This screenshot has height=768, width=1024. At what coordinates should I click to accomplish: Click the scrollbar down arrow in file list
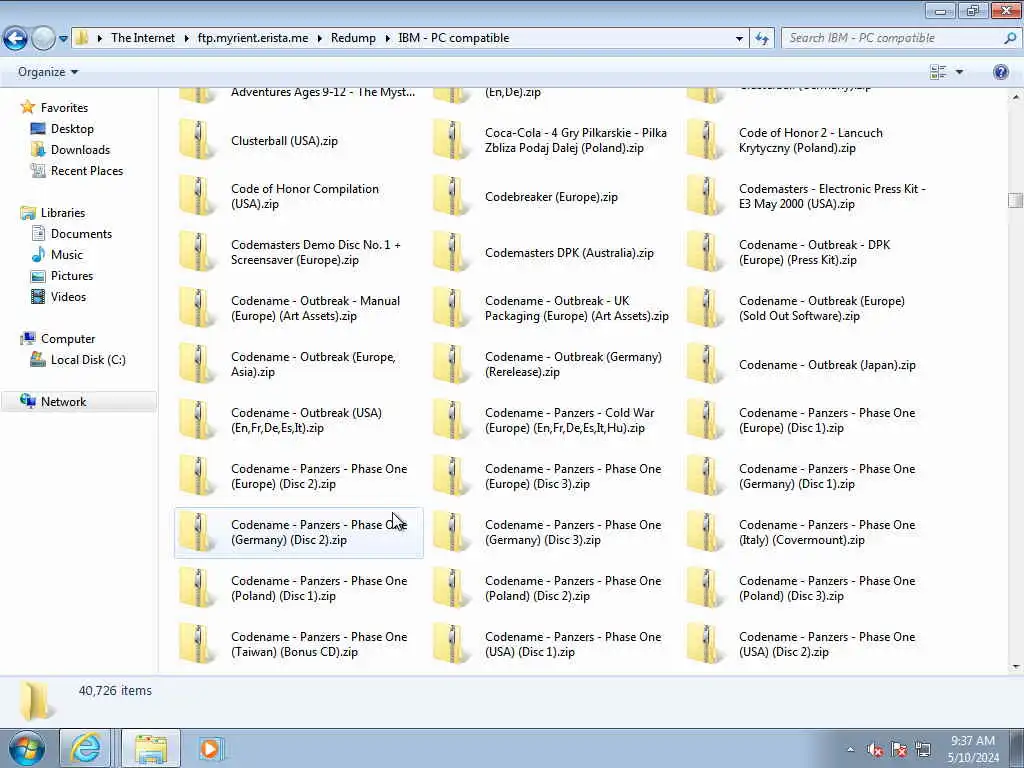[x=1015, y=667]
